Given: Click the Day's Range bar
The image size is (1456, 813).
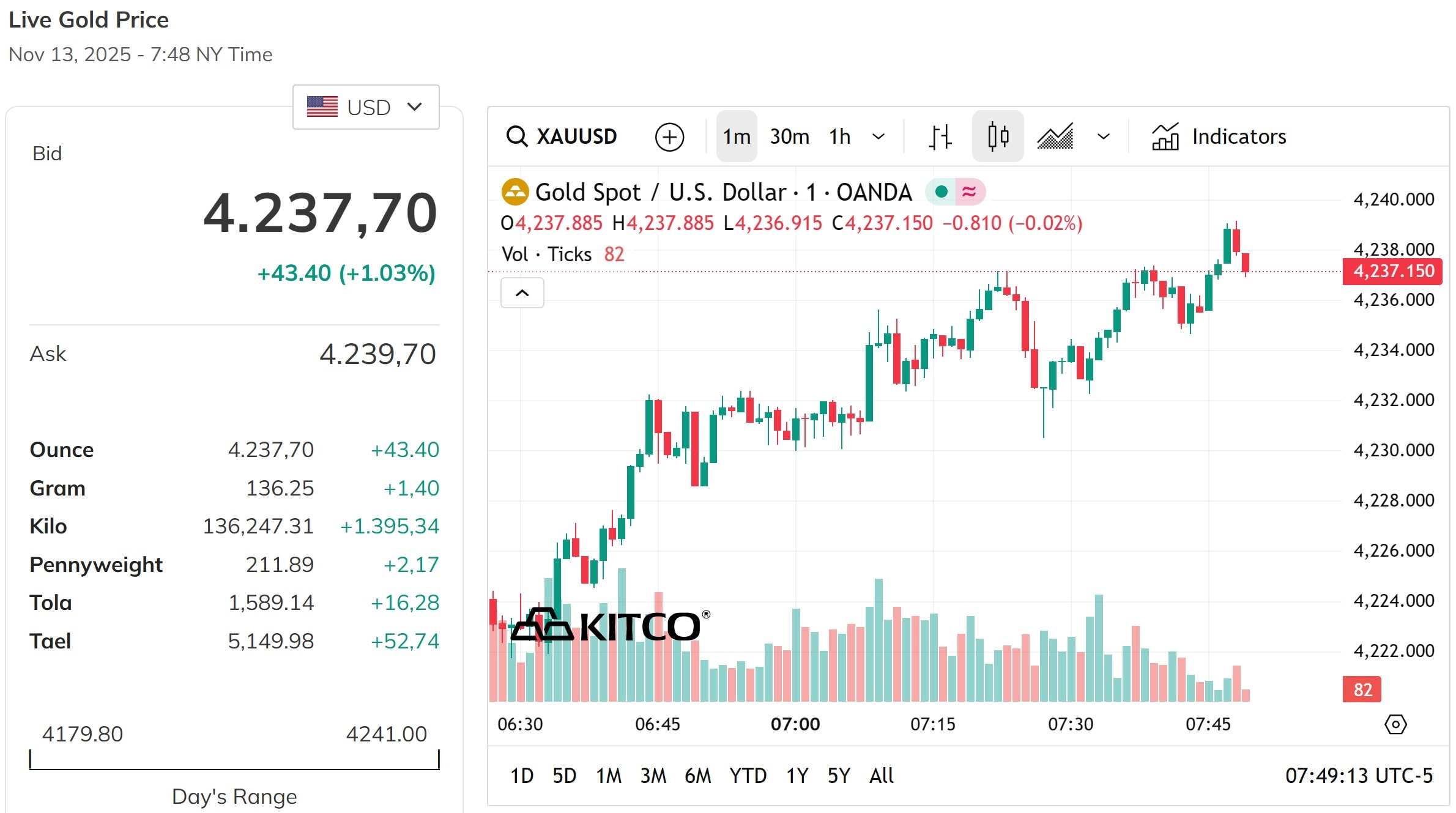Looking at the screenshot, I should (234, 766).
